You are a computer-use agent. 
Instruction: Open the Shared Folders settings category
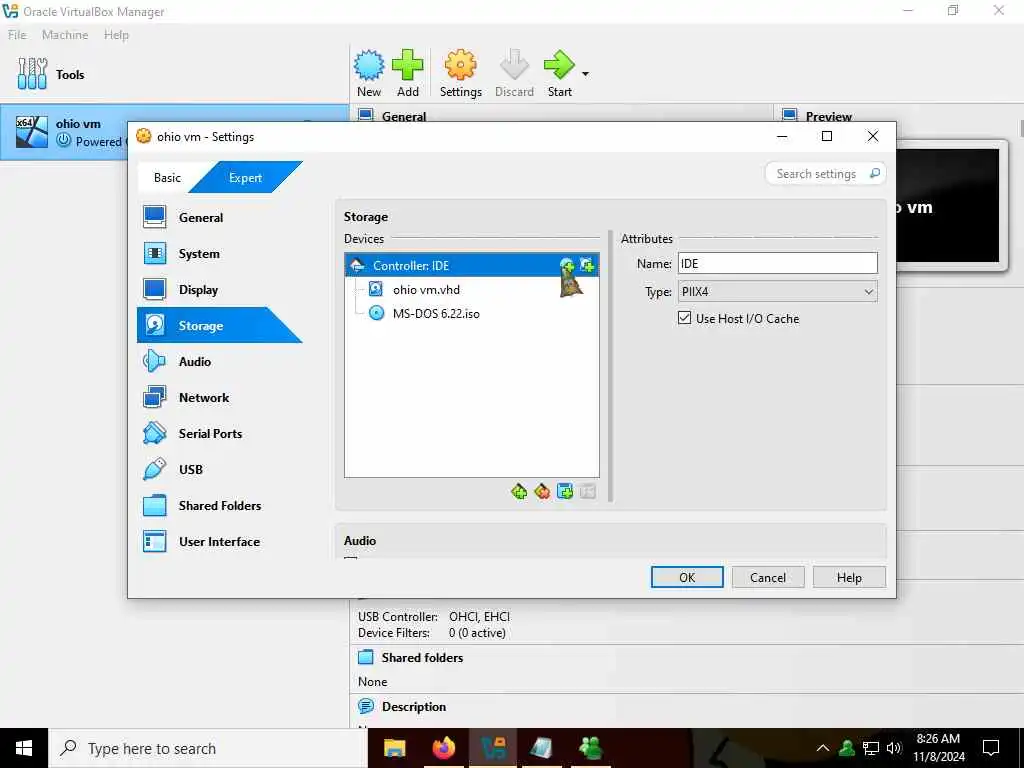(219, 505)
